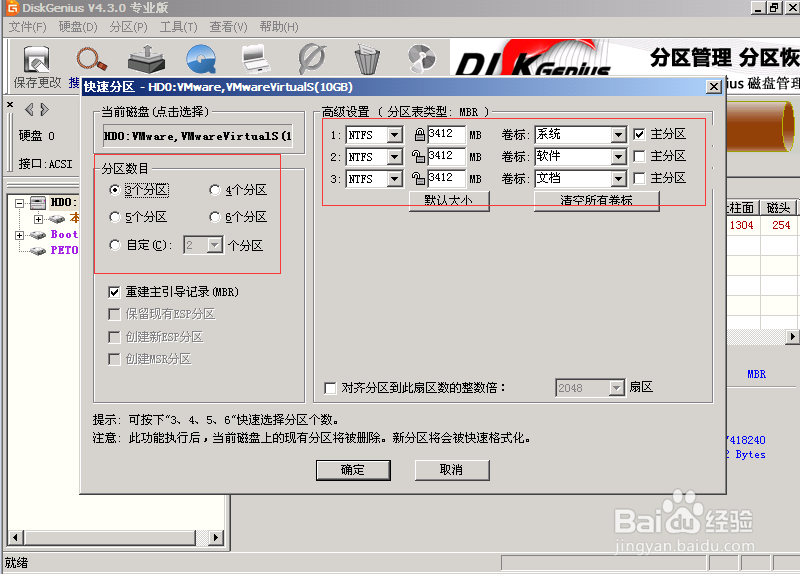This screenshot has height=574, width=800.
Task: Uncheck the Rebuild MBR checkbox
Action: [114, 292]
